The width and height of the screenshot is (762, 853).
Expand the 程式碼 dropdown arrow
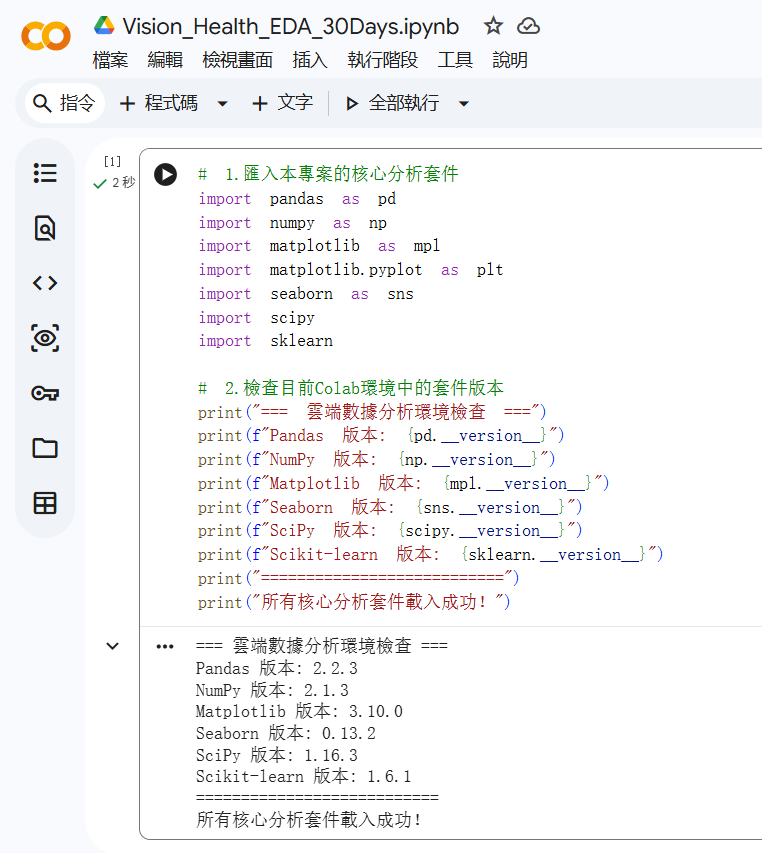pyautogui.click(x=222, y=103)
